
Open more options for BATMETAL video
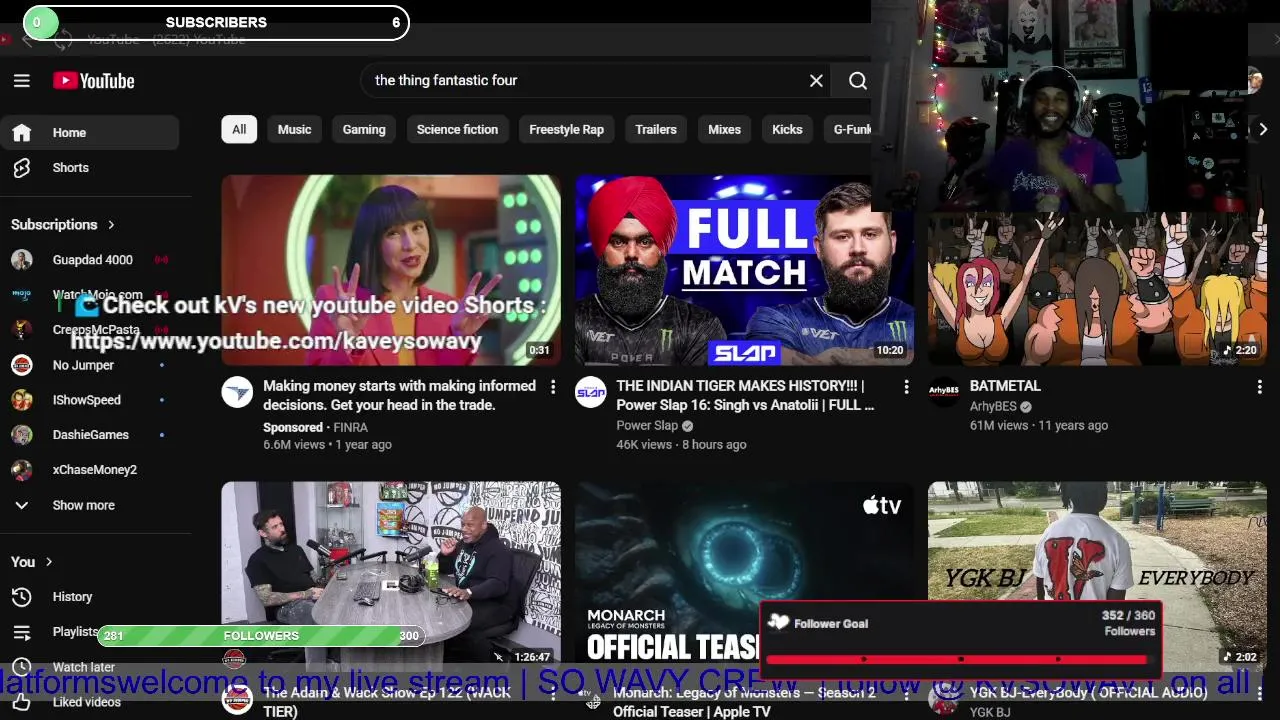pyautogui.click(x=1259, y=387)
